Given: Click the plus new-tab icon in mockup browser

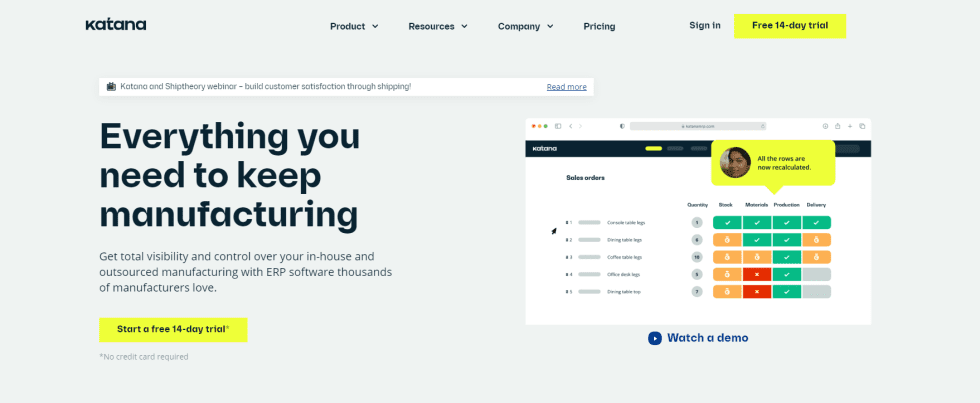Looking at the screenshot, I should point(850,126).
